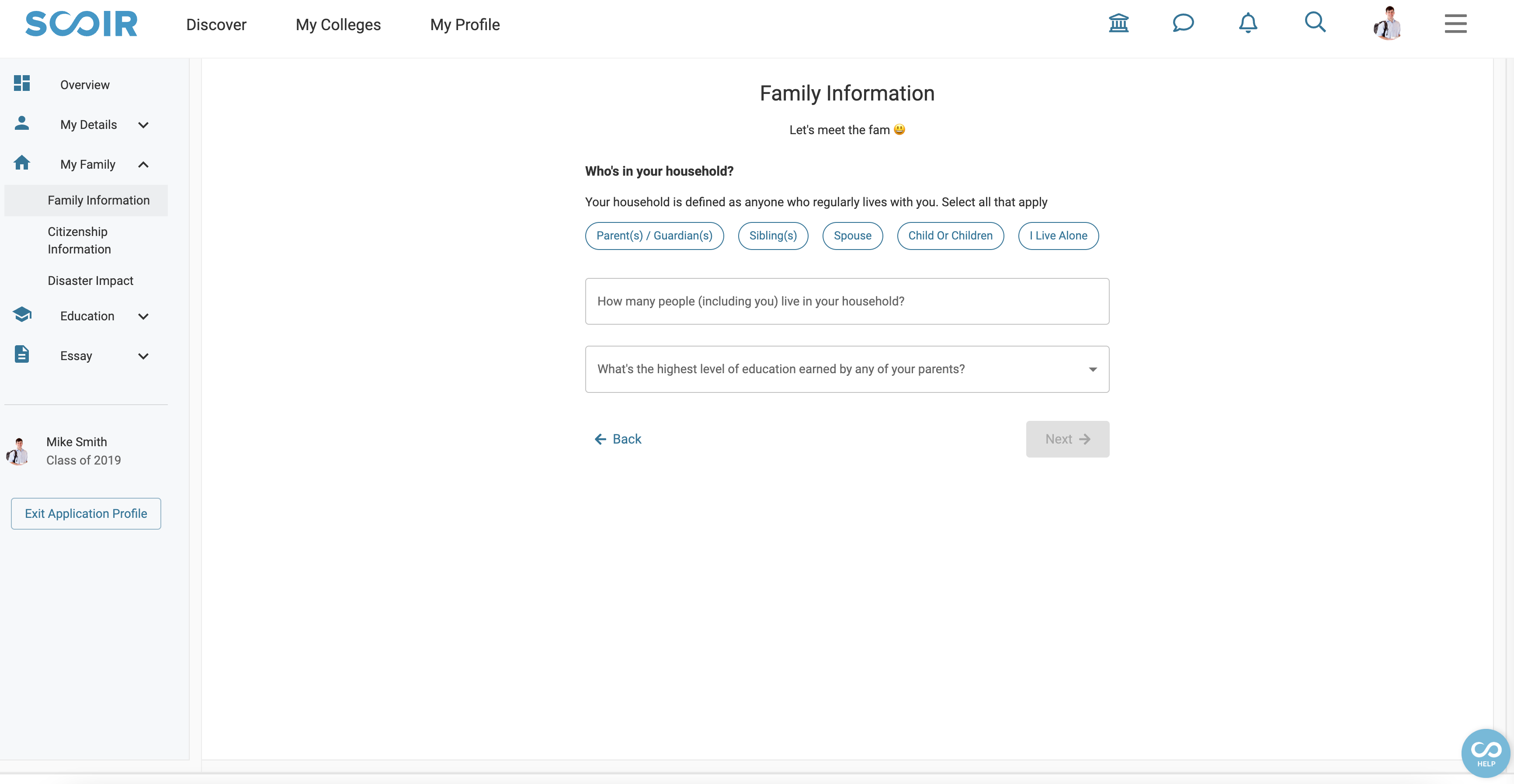1514x784 pixels.
Task: Click the Mike Smith name text
Action: [76, 442]
